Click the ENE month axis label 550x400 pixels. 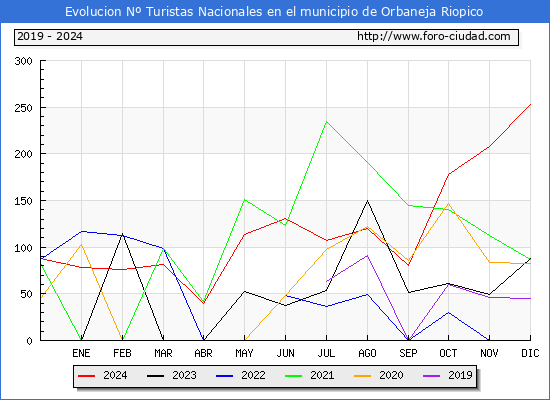pos(81,353)
